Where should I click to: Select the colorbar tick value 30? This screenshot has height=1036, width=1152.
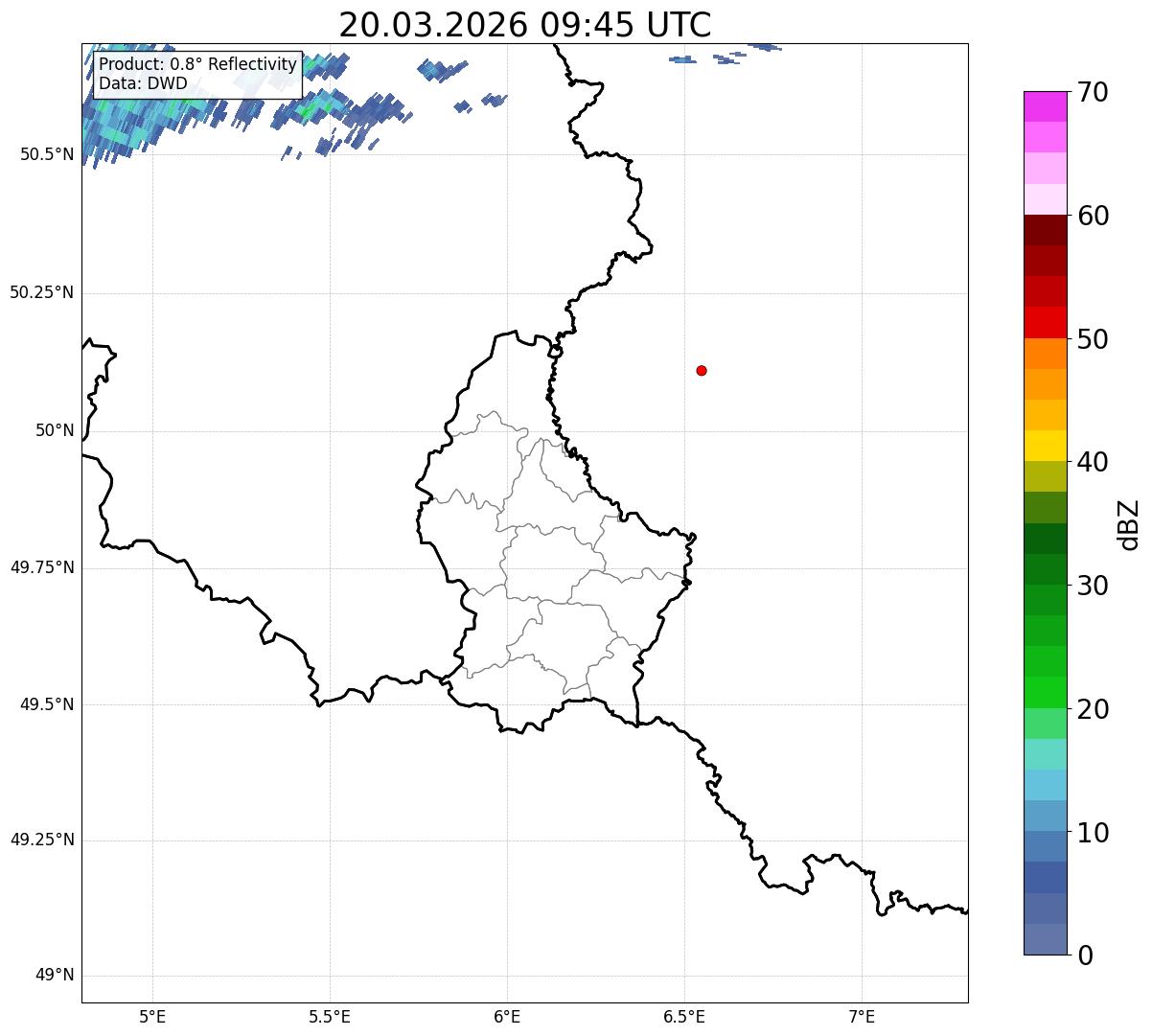[1094, 586]
